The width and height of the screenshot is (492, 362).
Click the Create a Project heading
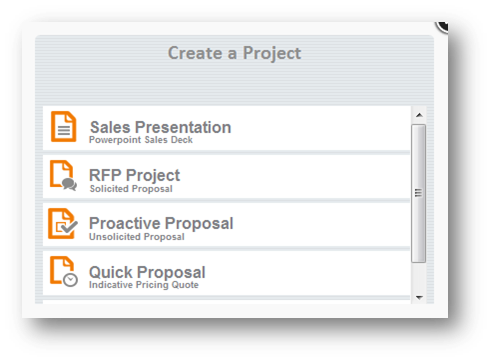pyautogui.click(x=234, y=53)
